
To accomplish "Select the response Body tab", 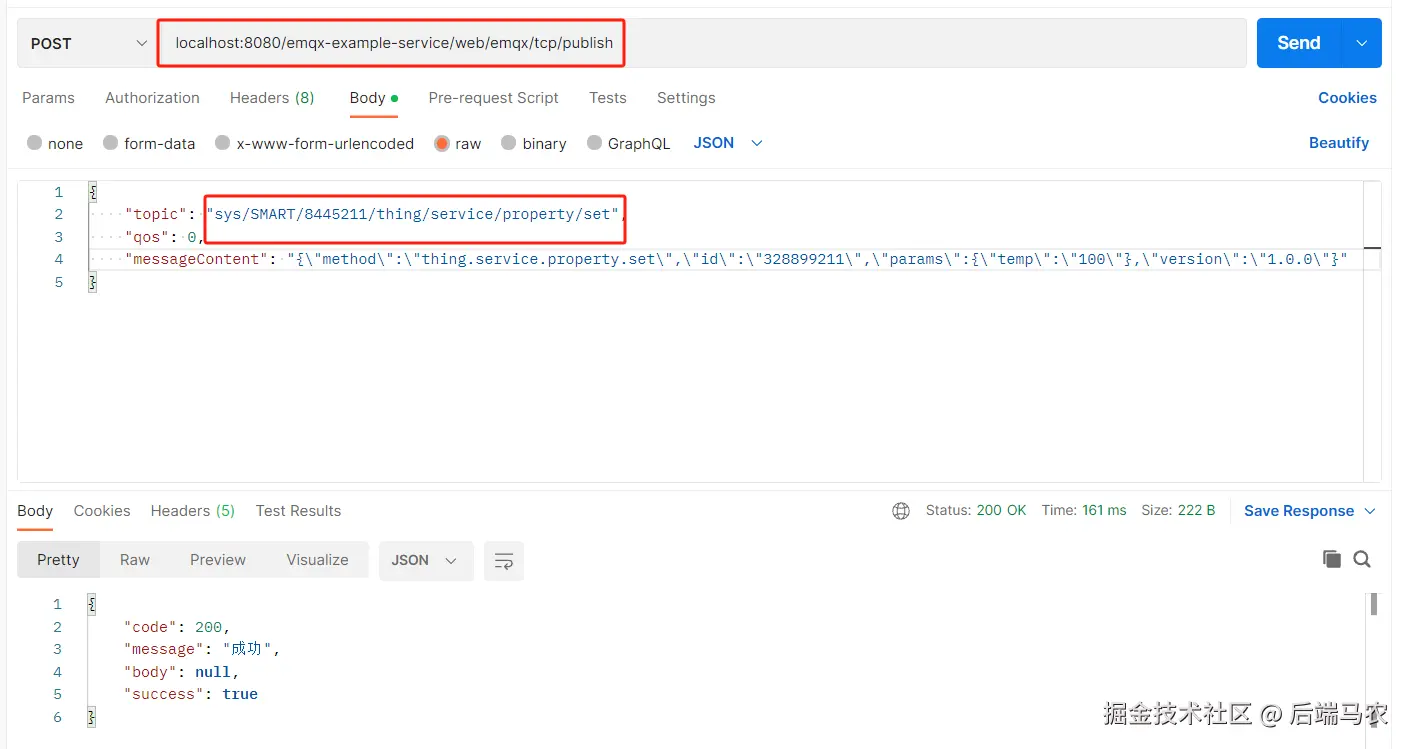I will pyautogui.click(x=35, y=511).
